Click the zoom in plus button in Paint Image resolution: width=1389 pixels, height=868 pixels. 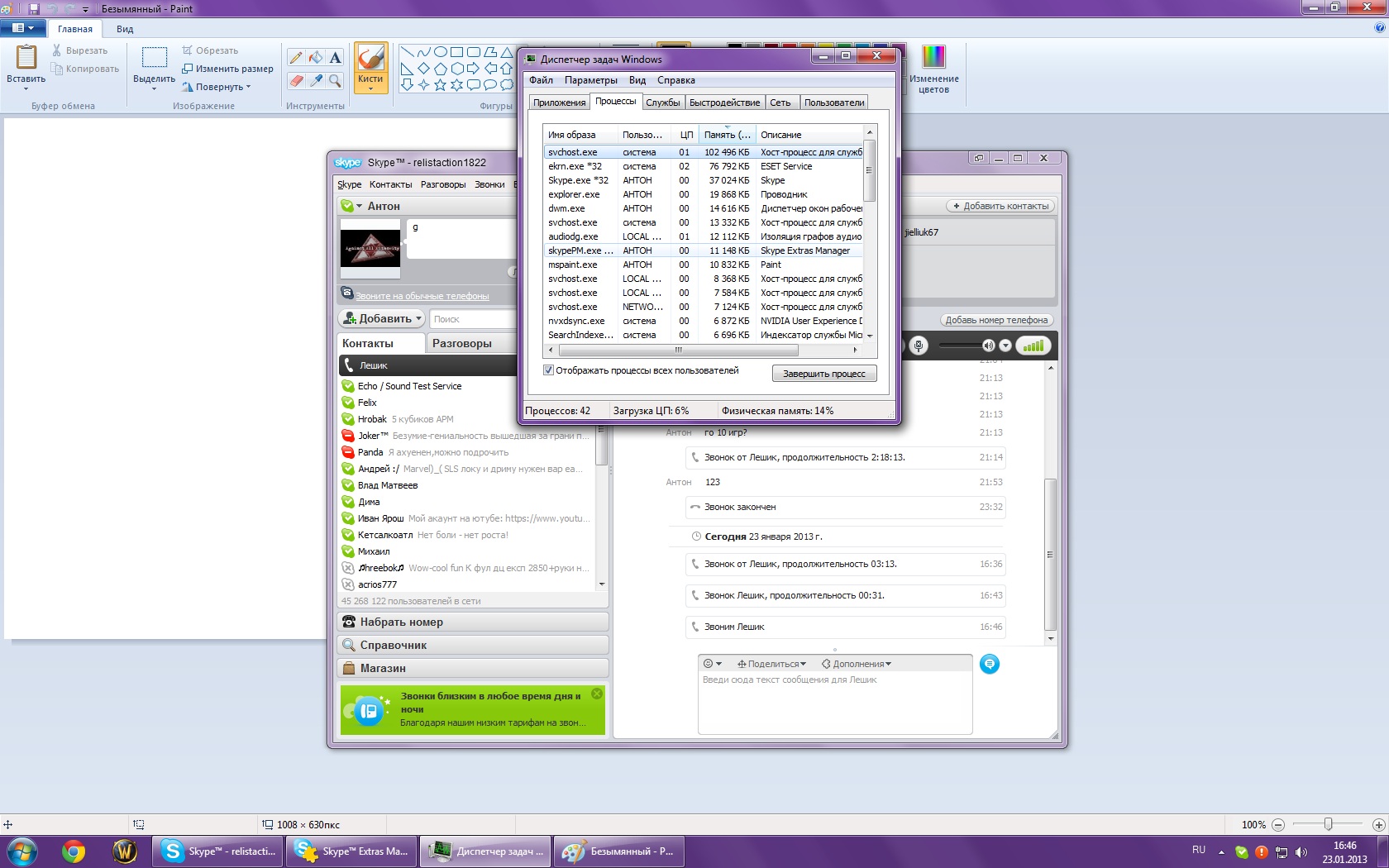(1378, 824)
